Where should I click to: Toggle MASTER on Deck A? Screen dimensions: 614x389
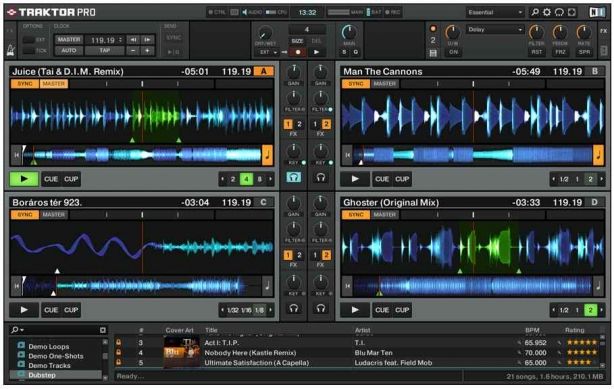(x=54, y=84)
